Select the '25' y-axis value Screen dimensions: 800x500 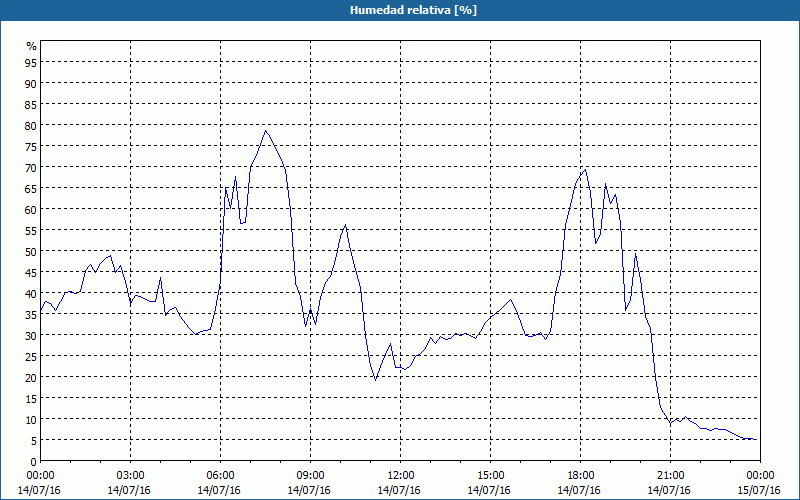click(31, 356)
